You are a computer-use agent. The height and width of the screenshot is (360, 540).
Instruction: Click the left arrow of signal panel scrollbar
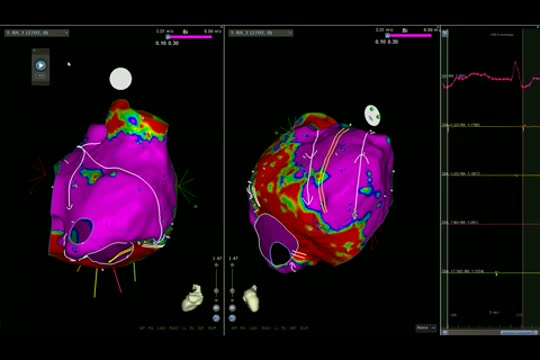point(445,332)
